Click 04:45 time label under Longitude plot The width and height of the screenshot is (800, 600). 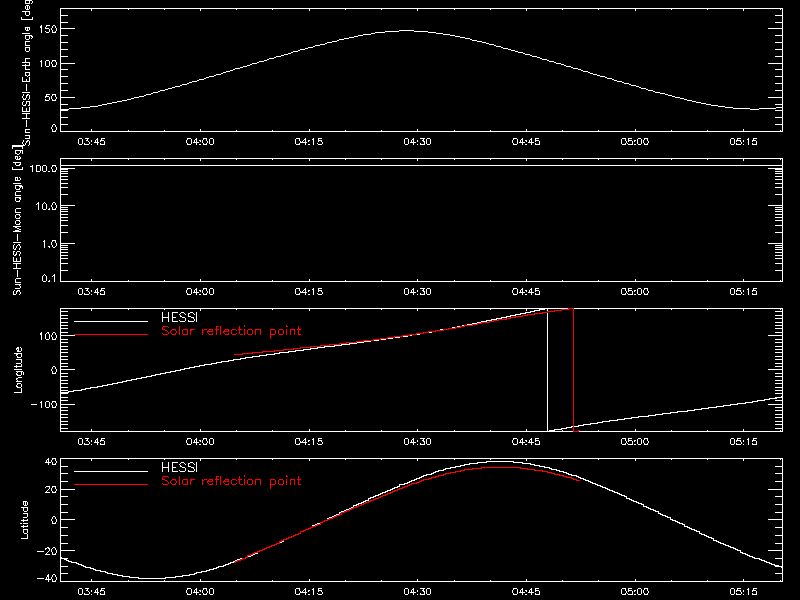[x=526, y=442]
